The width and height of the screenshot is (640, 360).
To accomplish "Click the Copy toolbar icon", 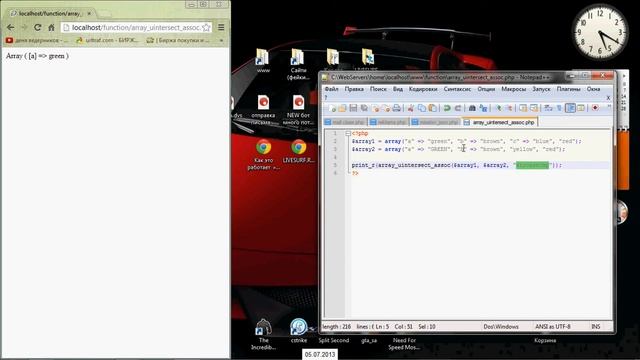I will tap(422, 108).
